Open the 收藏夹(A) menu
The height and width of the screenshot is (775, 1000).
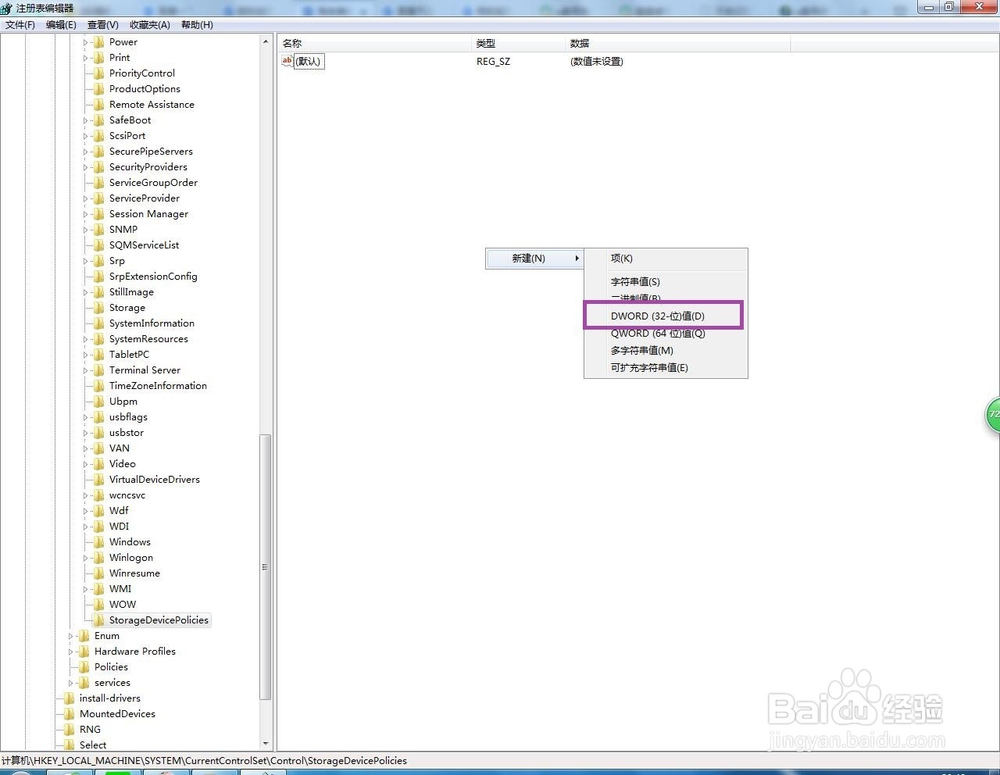[x=150, y=25]
